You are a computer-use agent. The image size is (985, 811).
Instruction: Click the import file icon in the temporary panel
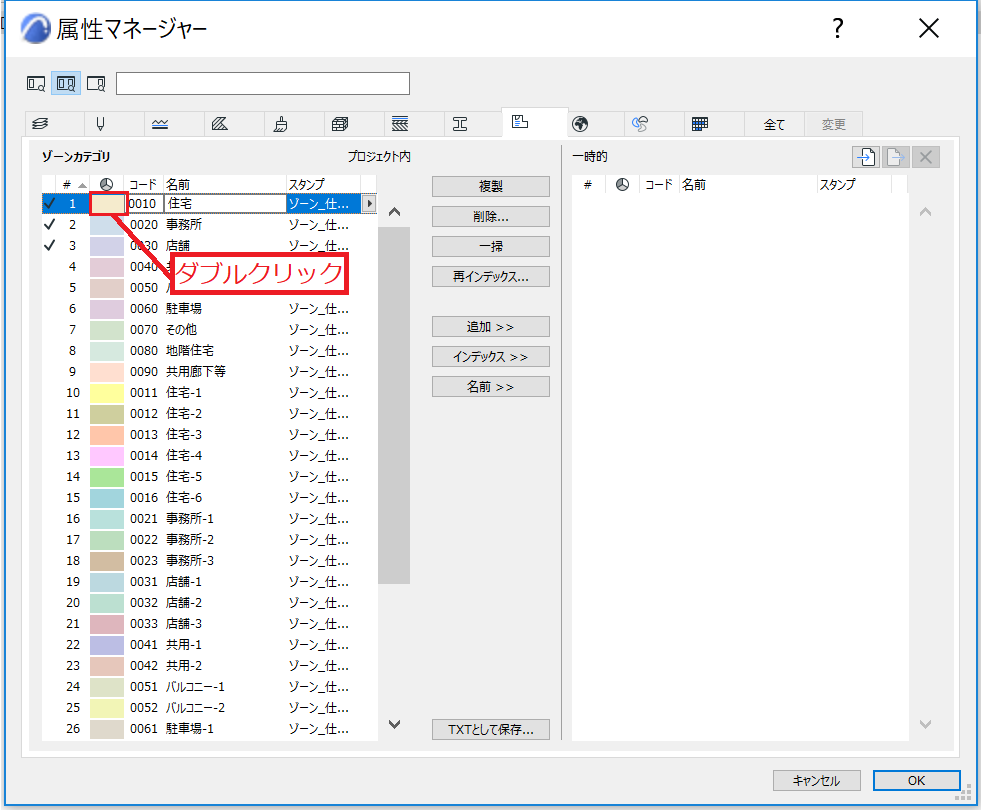[x=866, y=156]
